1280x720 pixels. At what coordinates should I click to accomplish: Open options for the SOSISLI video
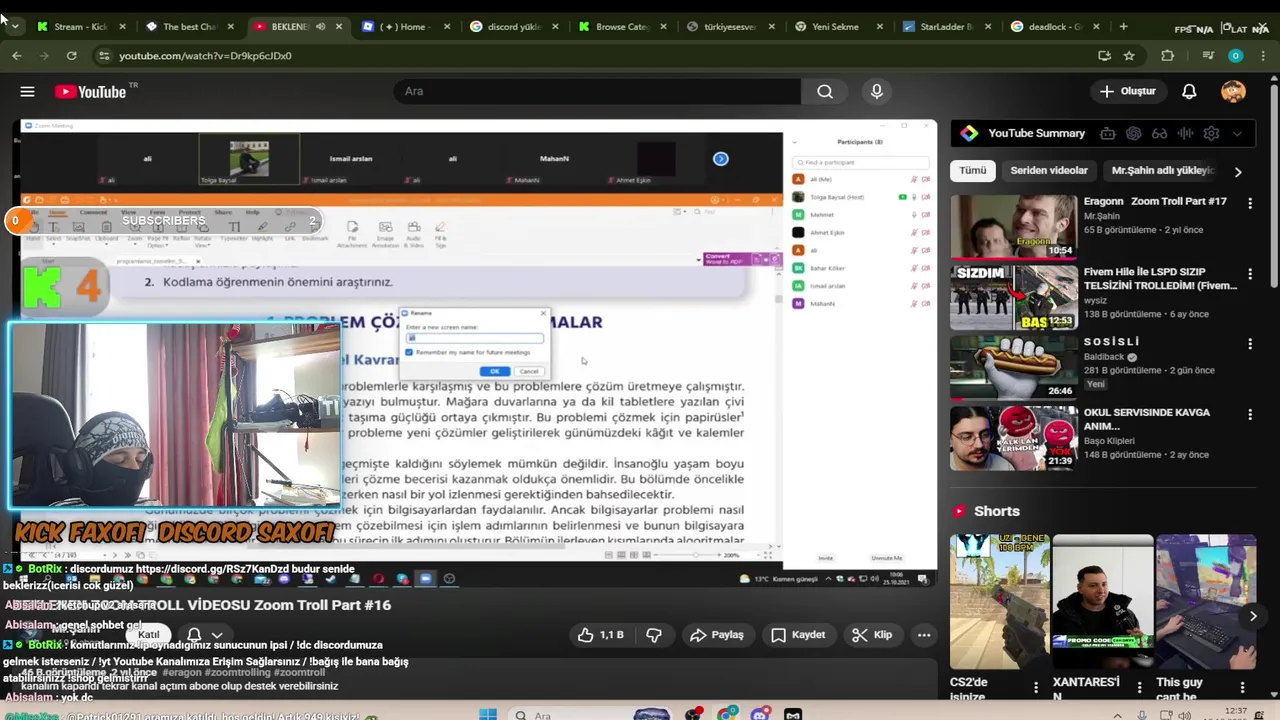1250,344
